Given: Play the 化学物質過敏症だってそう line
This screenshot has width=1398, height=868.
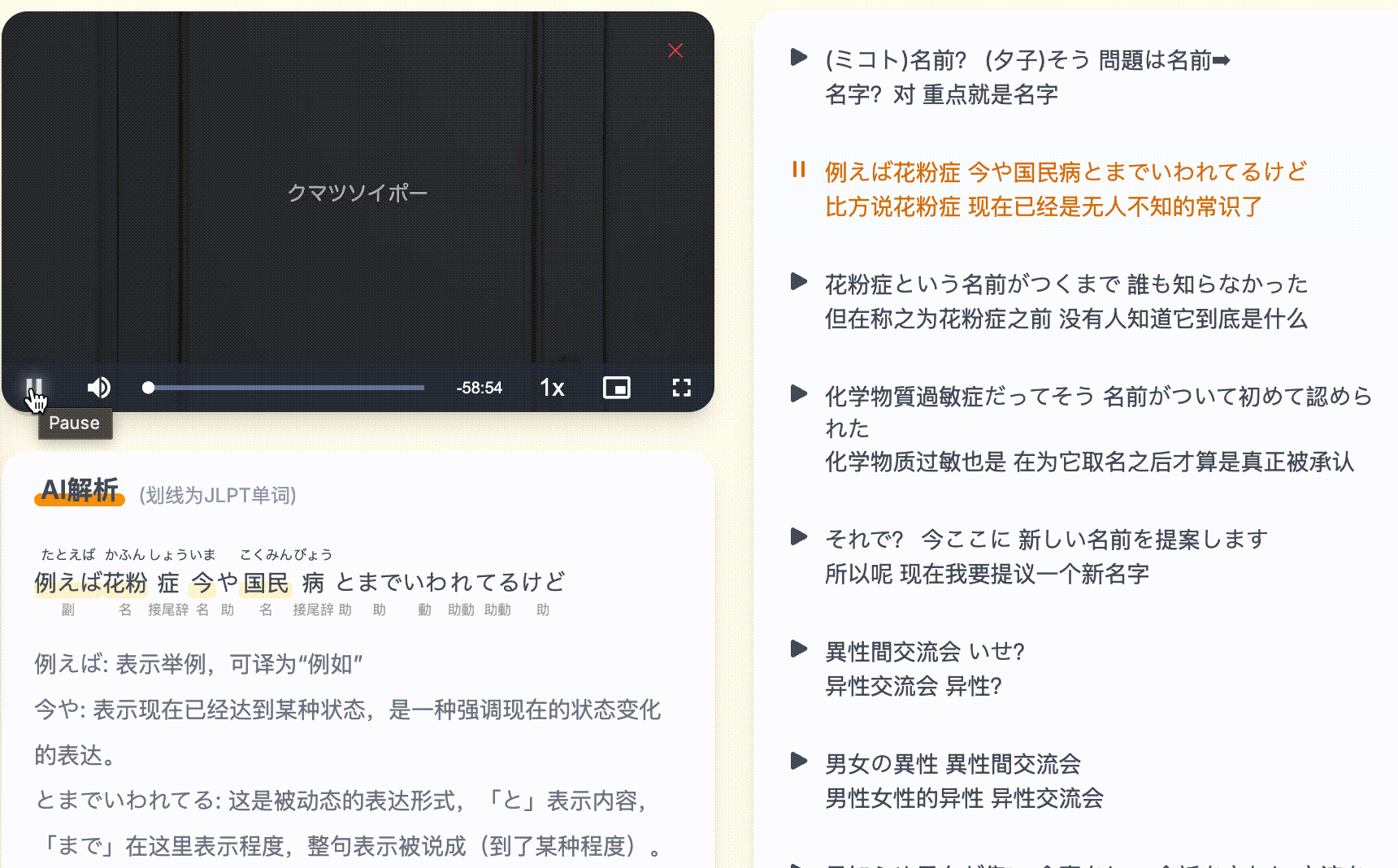Looking at the screenshot, I should coord(799,394).
